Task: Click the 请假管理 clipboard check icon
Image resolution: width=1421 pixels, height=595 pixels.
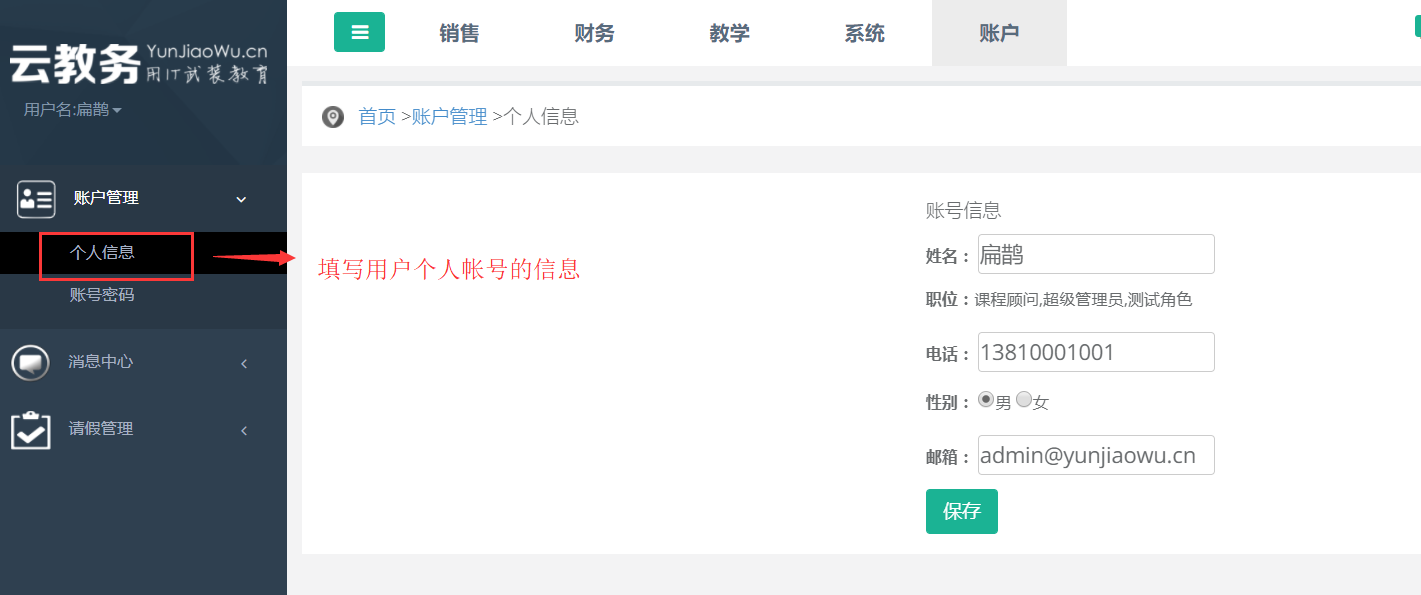Action: [x=31, y=430]
